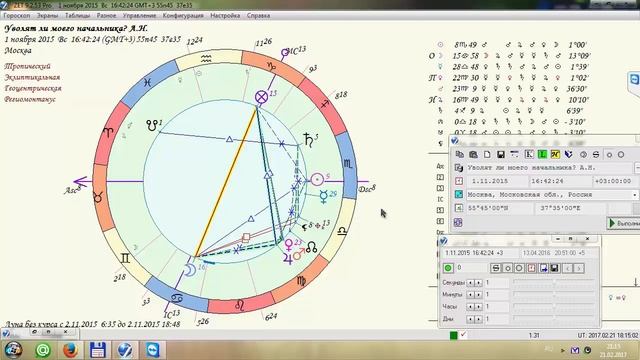Click the purple icon at data window bottom
Screen dimensions: 640x360
[458, 222]
